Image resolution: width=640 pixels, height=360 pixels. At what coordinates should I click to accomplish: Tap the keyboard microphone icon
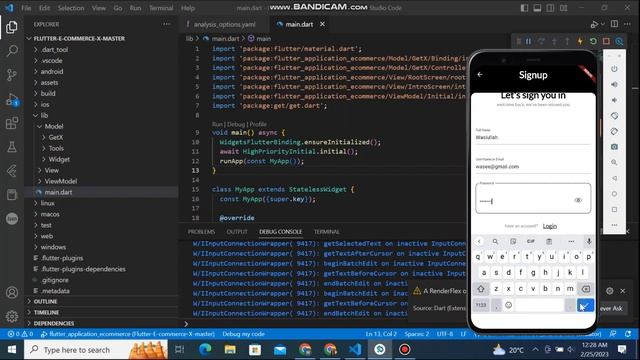(589, 241)
